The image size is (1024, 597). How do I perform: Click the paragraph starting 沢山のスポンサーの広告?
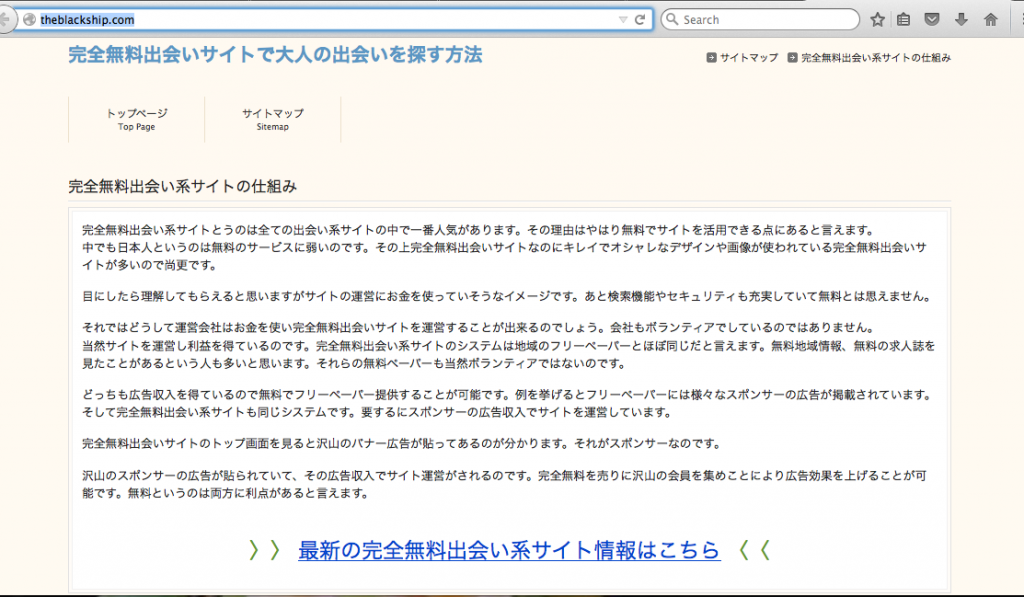pyautogui.click(x=504, y=484)
